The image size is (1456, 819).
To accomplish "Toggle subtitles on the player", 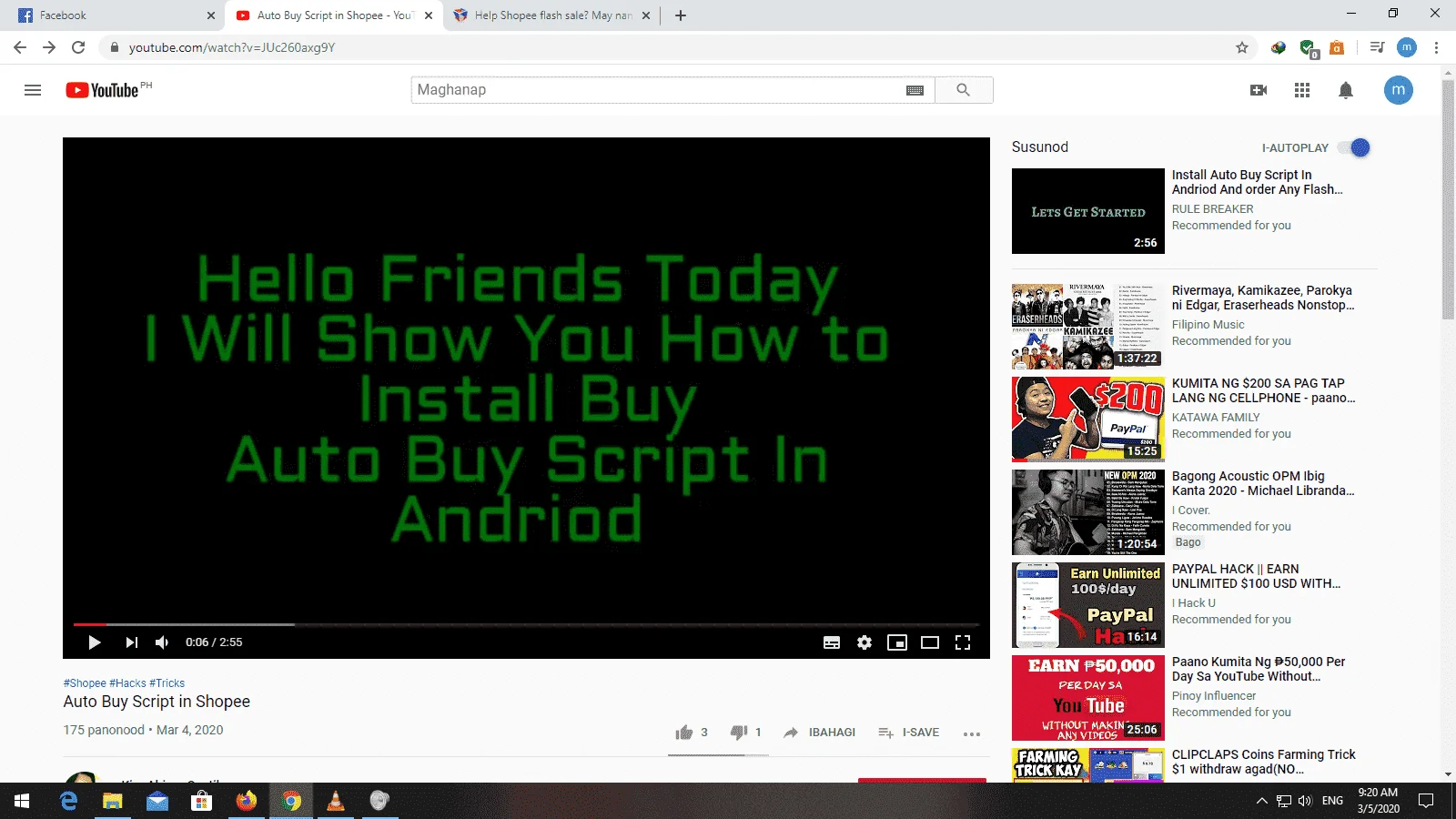I will (832, 642).
